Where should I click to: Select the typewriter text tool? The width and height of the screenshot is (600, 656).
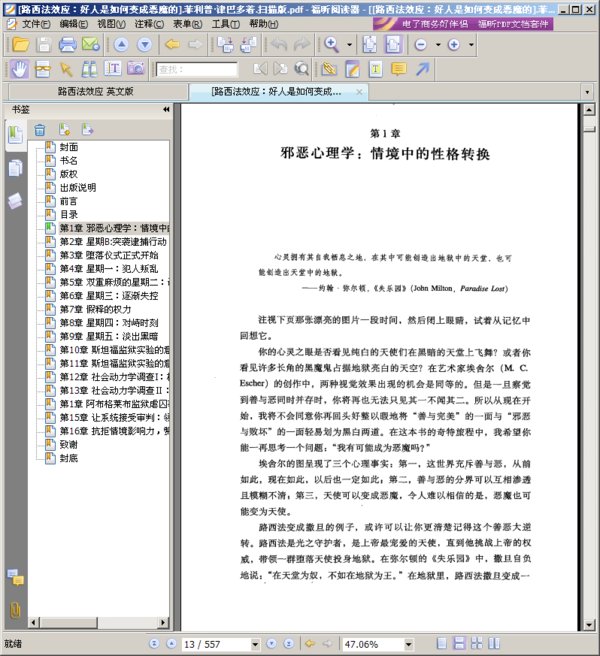(376, 69)
